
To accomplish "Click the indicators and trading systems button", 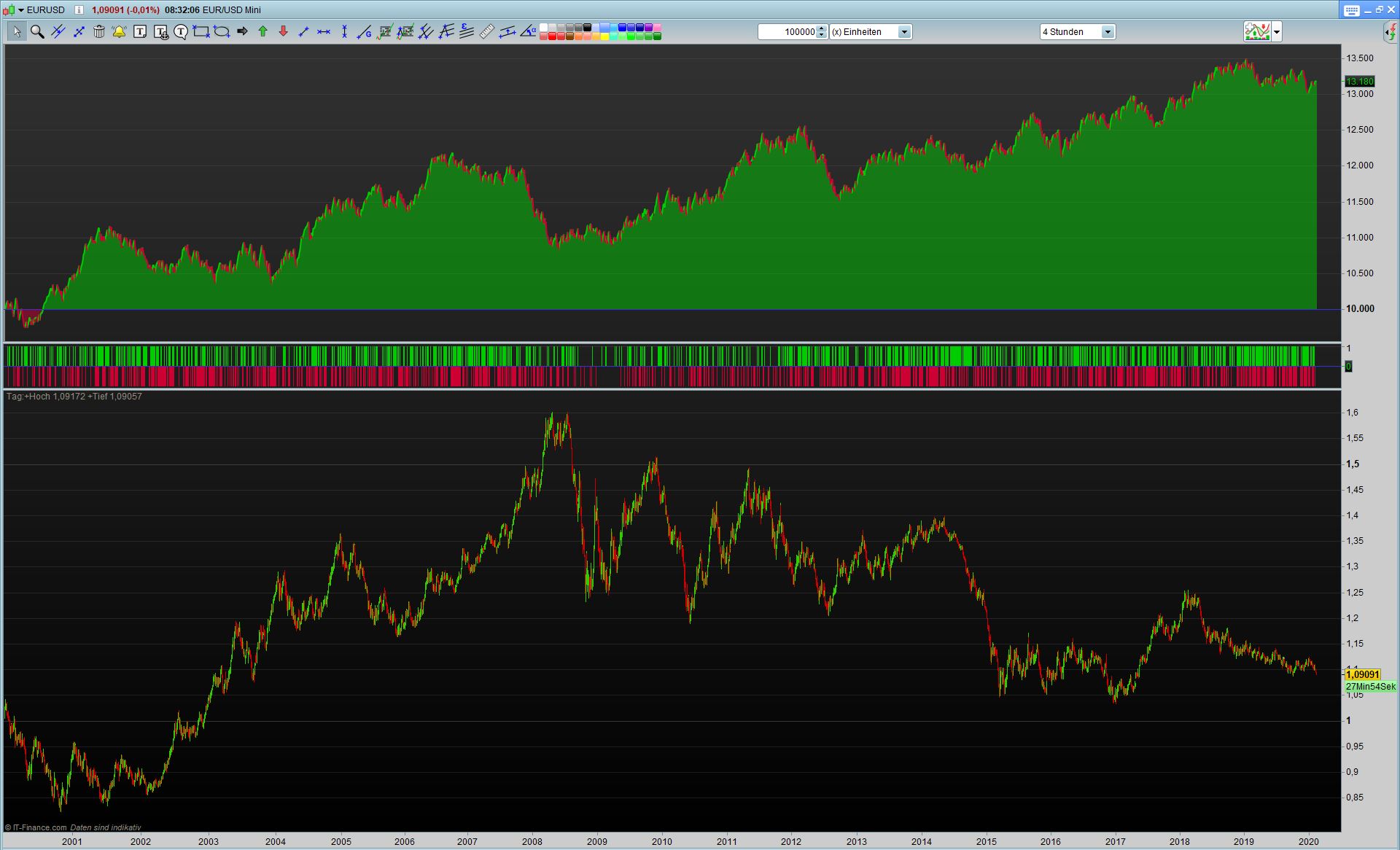I will click(1257, 31).
